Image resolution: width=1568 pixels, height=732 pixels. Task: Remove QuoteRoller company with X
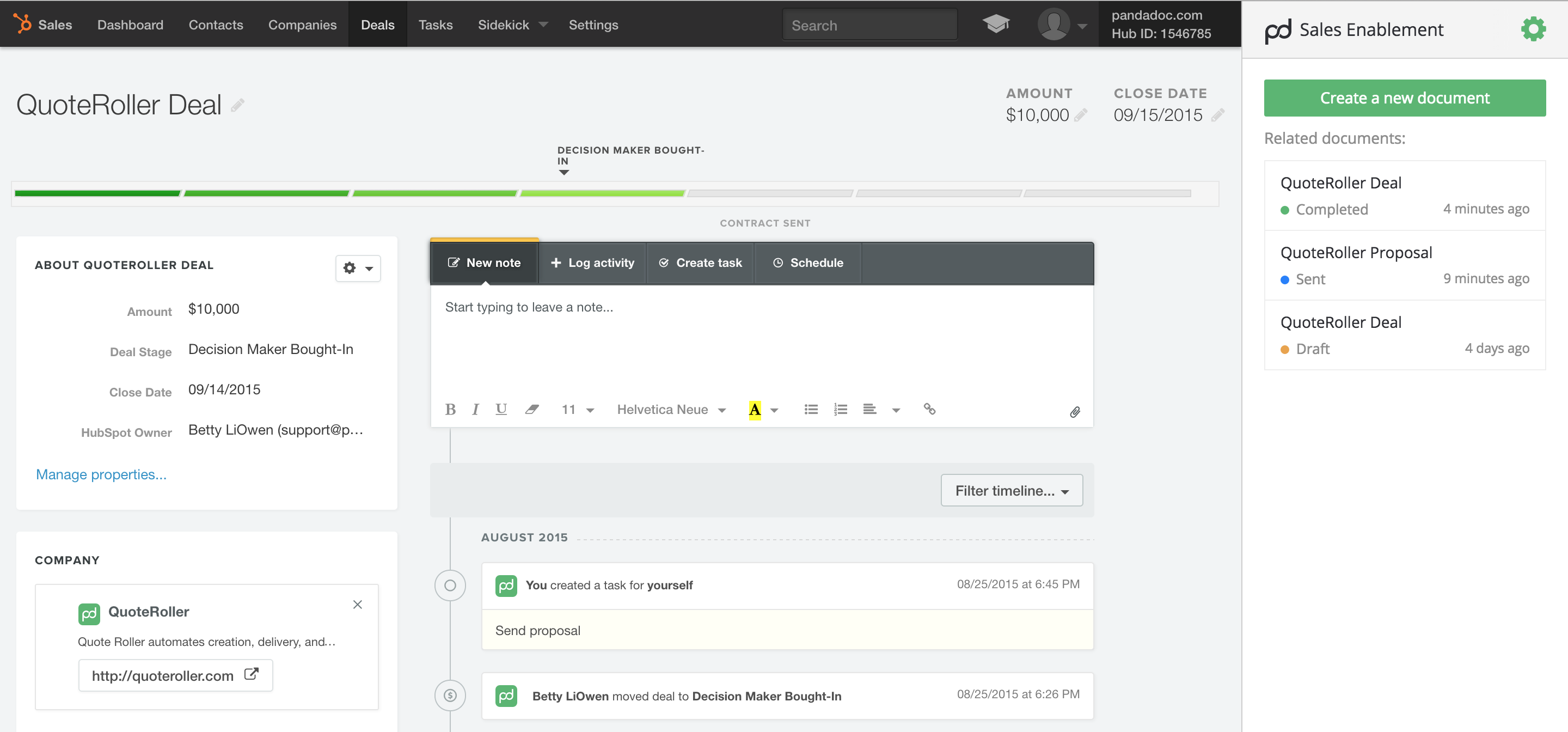(357, 604)
